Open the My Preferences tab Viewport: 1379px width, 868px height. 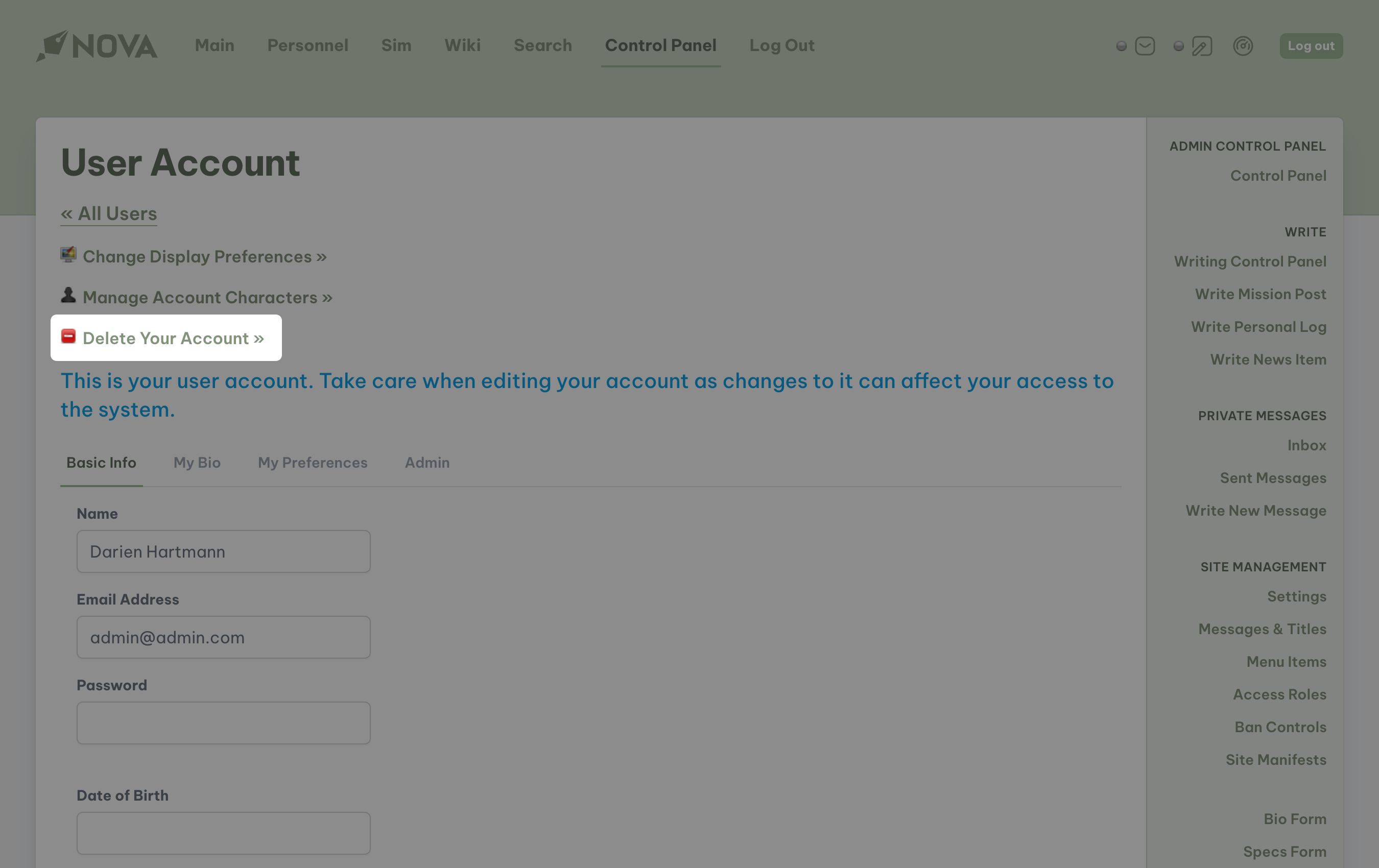(312, 463)
